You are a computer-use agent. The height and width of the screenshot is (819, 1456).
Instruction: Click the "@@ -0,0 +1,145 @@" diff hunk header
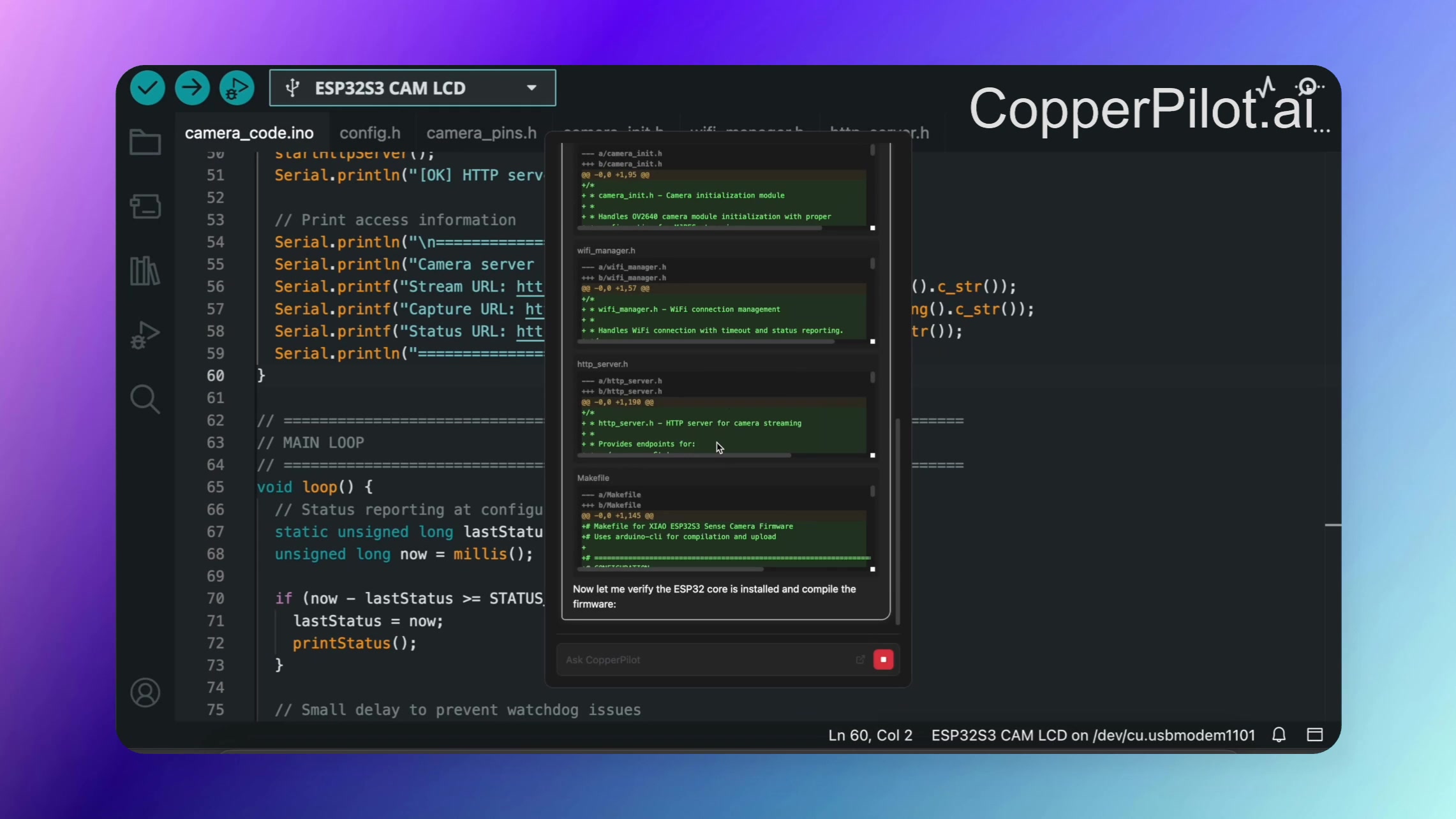click(618, 516)
